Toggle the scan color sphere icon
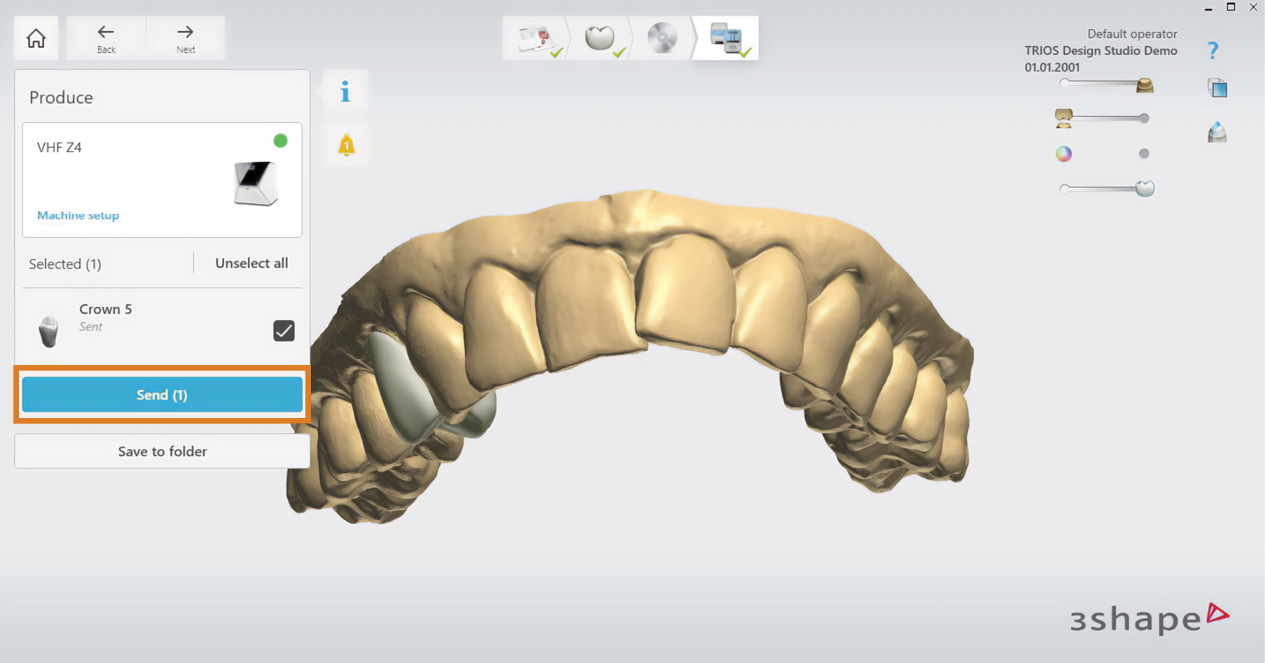1265x663 pixels. (x=1064, y=154)
